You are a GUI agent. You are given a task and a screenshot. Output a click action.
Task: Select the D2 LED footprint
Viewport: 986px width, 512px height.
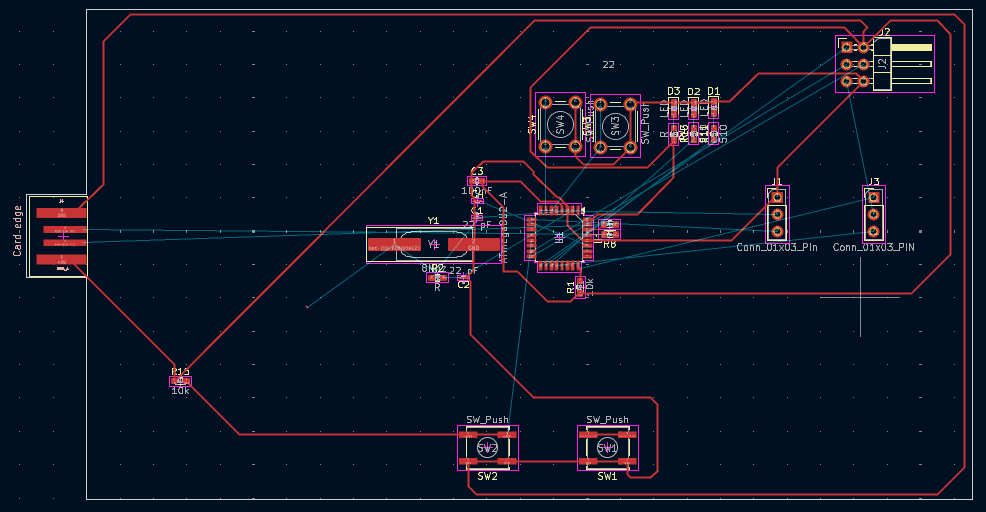click(693, 108)
